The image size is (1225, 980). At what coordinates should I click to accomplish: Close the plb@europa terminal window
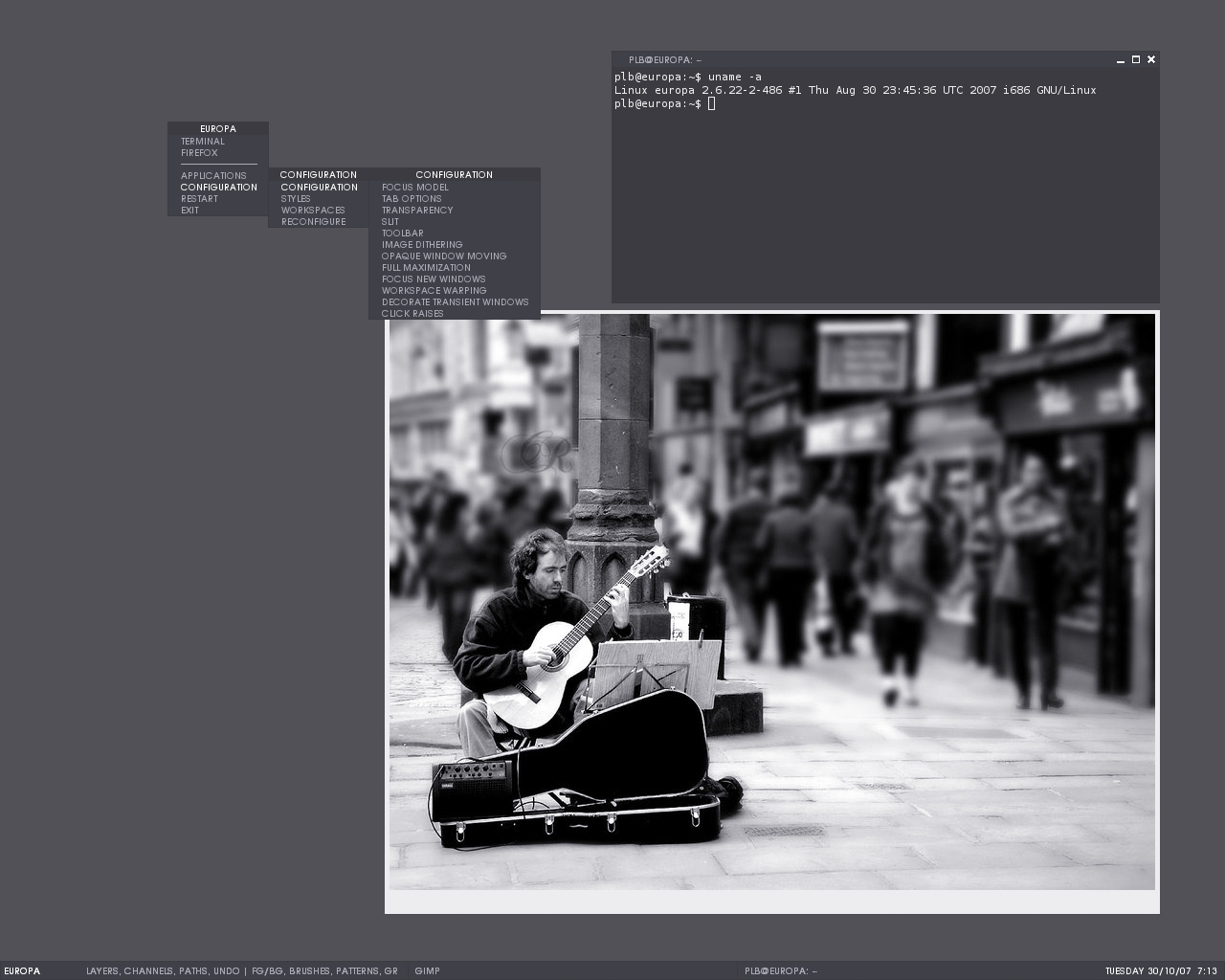click(1151, 59)
